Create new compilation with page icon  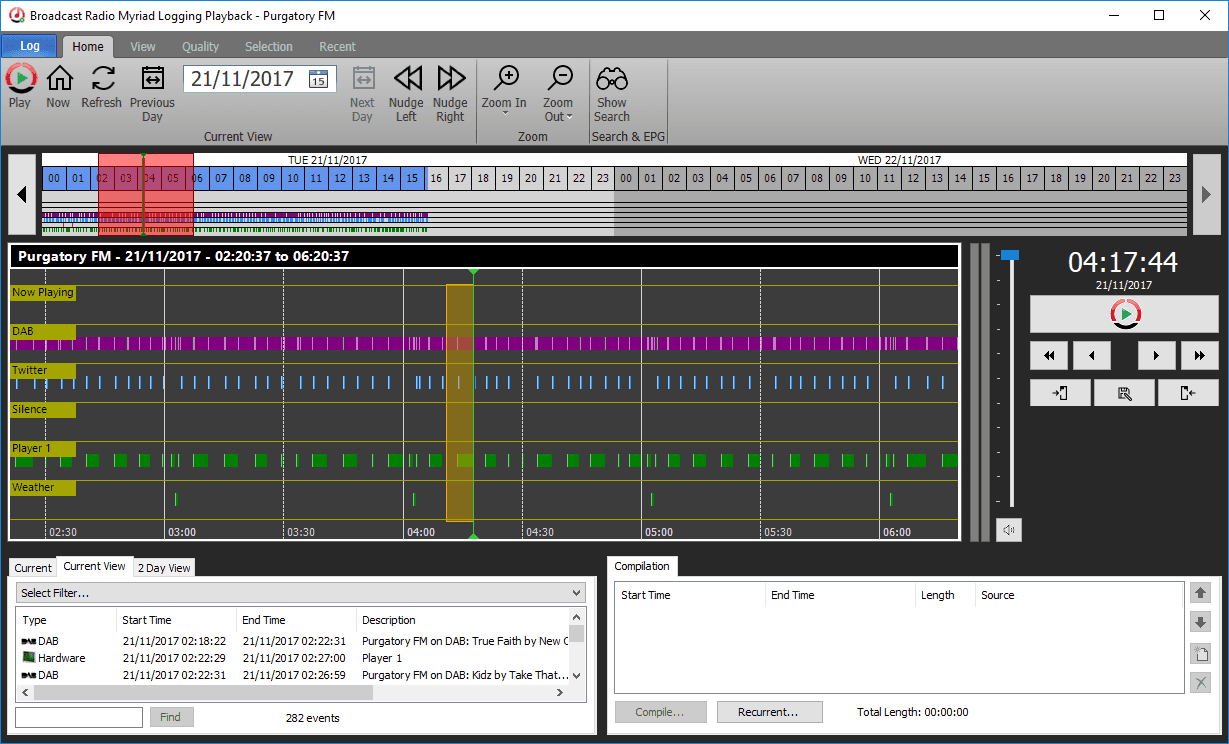tap(1201, 654)
